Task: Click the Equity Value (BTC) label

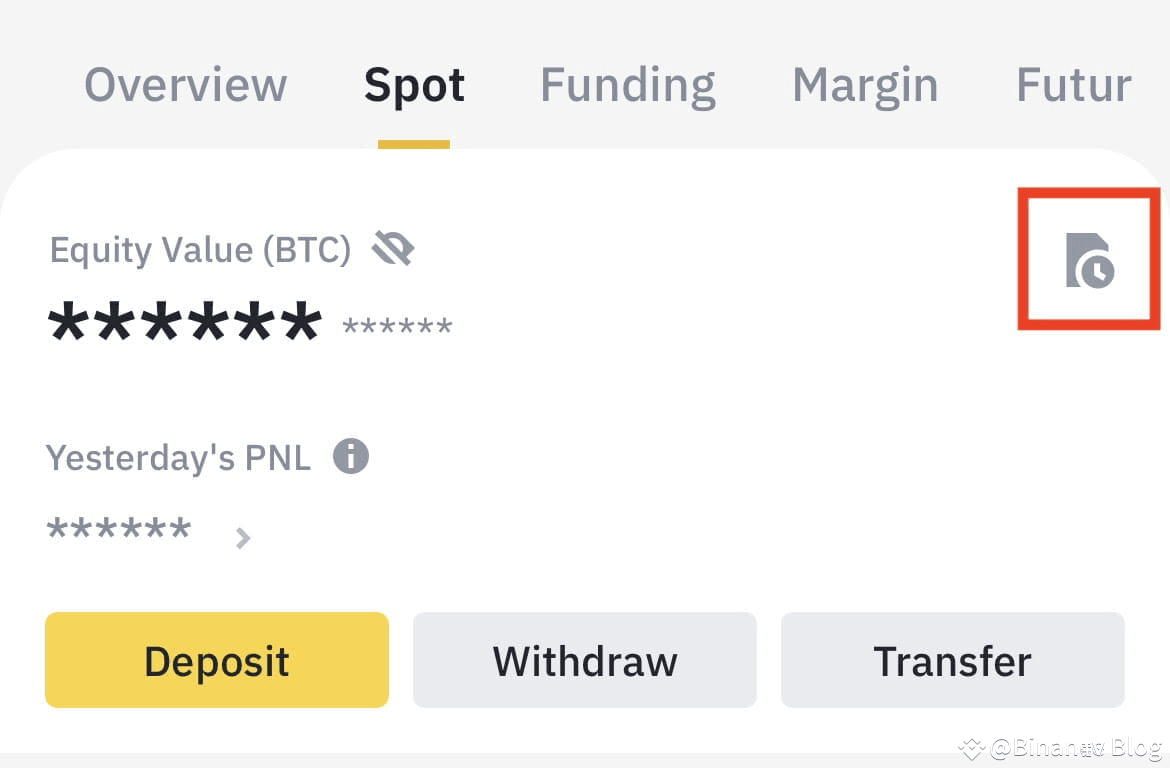Action: pos(200,250)
